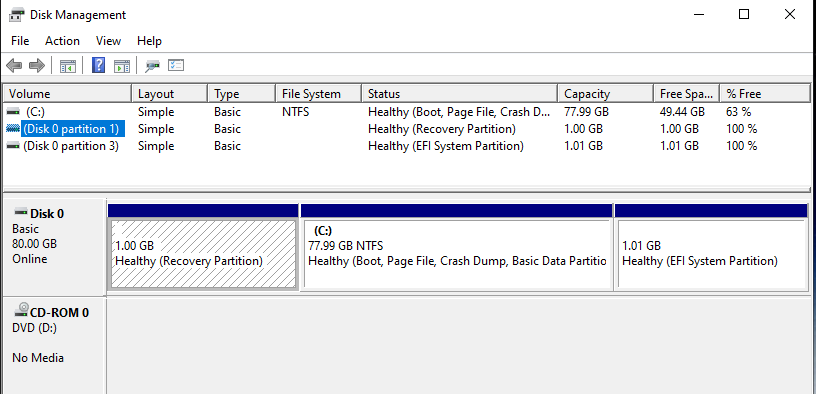Open the Action menu

(x=62, y=41)
